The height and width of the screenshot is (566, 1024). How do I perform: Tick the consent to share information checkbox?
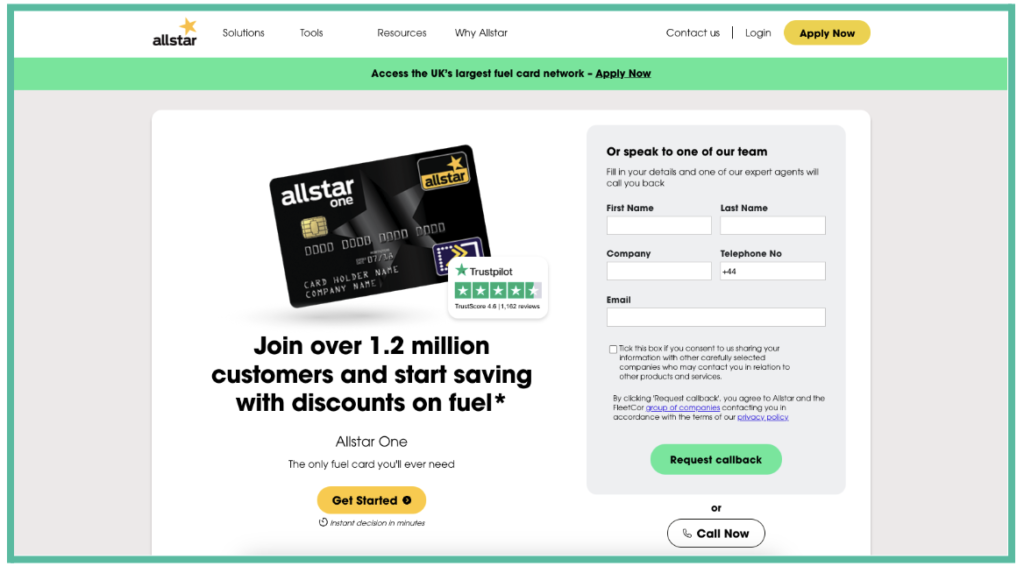[613, 349]
